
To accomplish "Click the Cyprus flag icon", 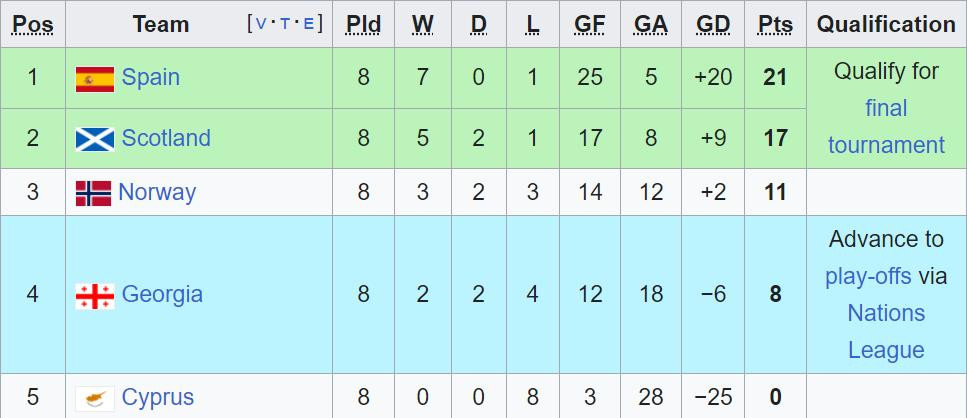I will click(95, 398).
